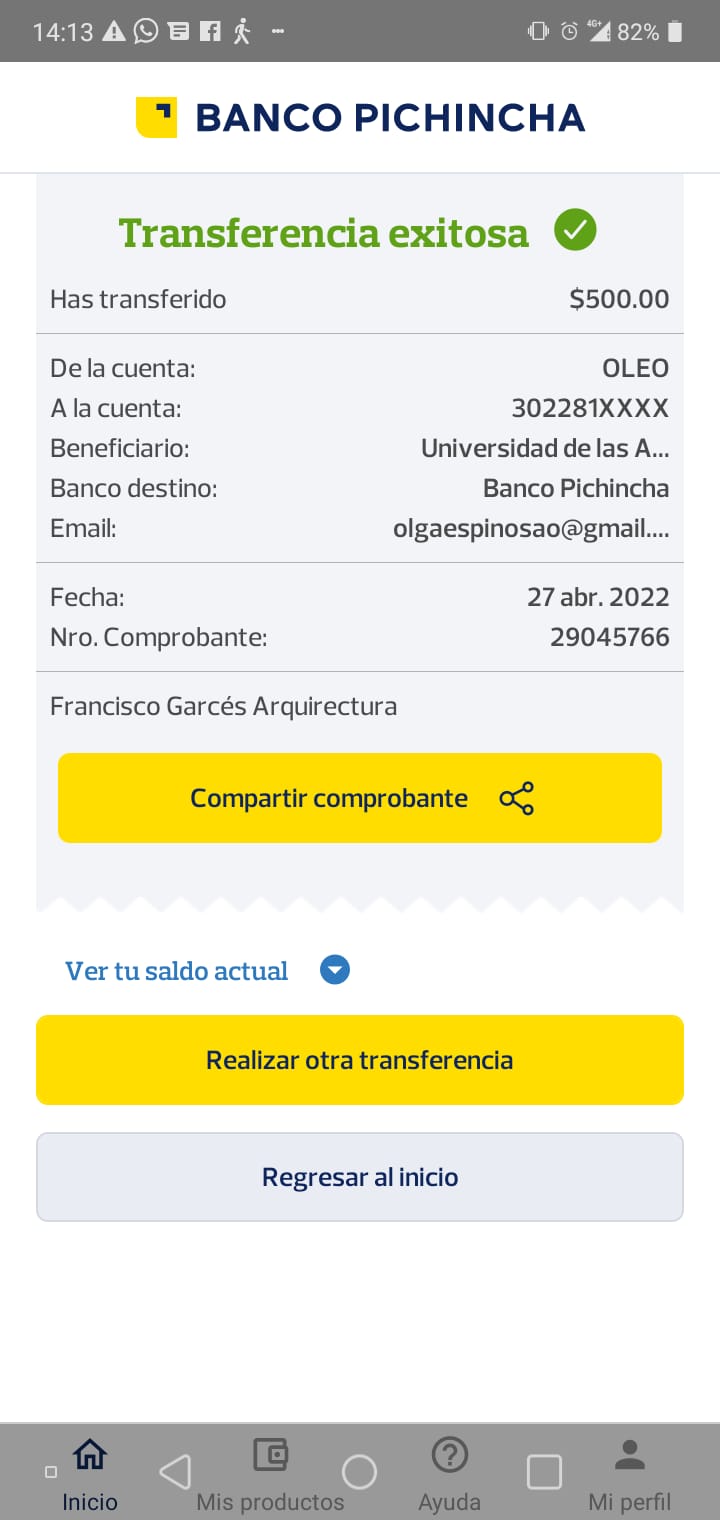Switch to the Ayuda tab label
The image size is (720, 1520).
pyautogui.click(x=450, y=1502)
